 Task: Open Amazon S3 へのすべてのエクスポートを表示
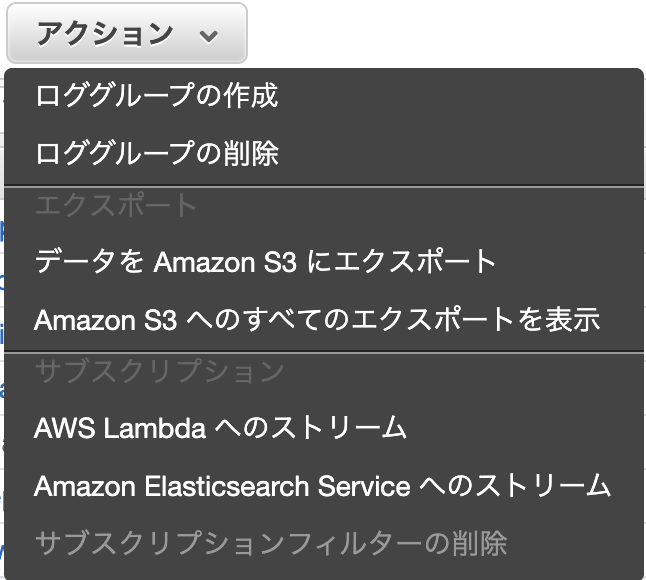316,320
